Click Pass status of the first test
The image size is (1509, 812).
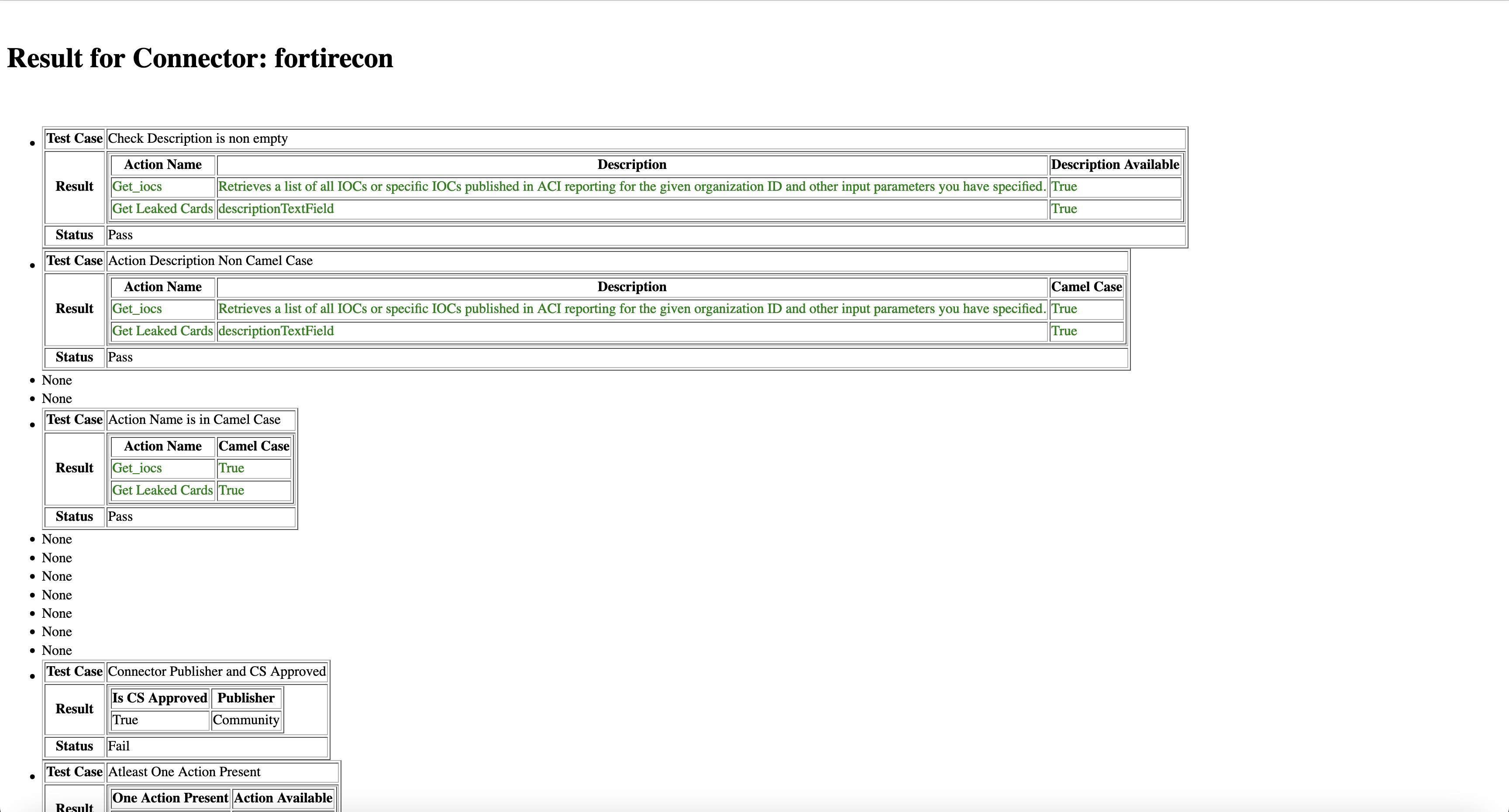120,235
